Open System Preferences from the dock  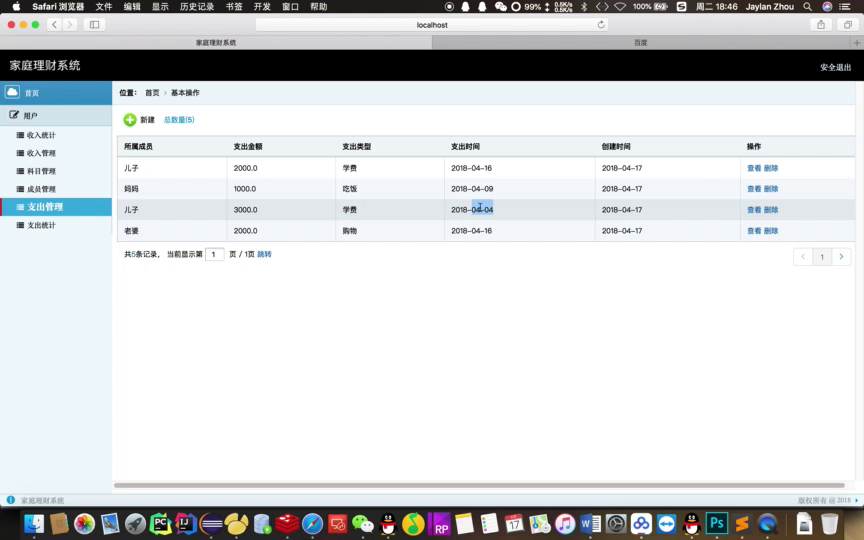pos(615,523)
